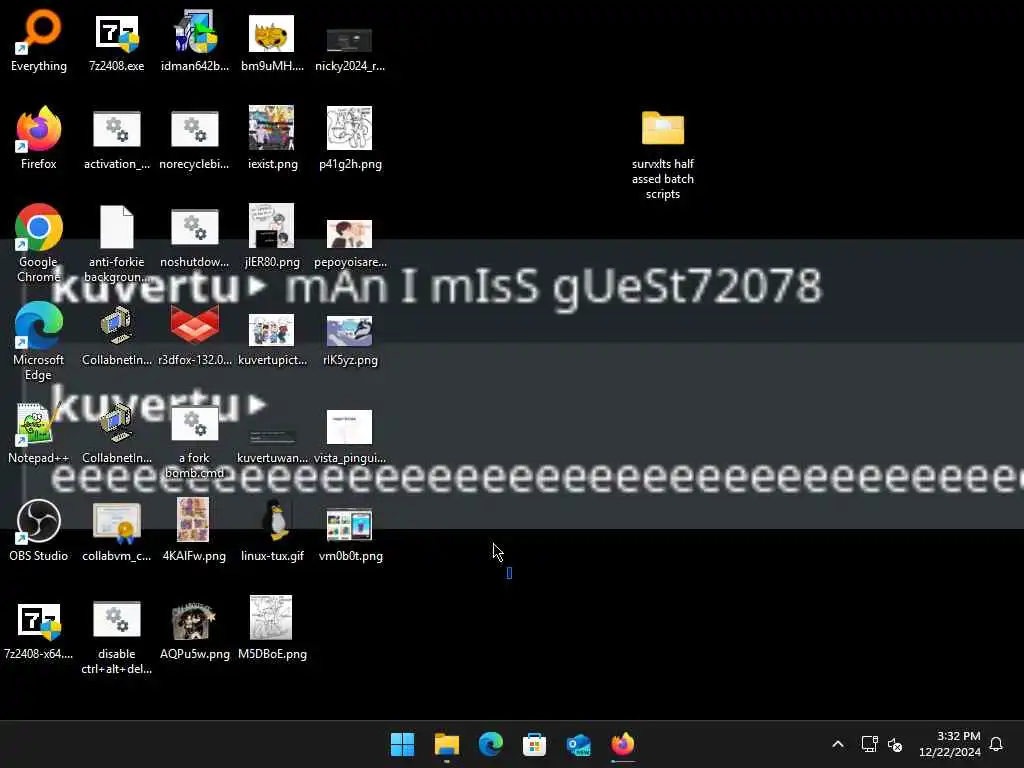Select the AQPu5w.png image file
Screen dimensions: 1024x768
(x=195, y=628)
